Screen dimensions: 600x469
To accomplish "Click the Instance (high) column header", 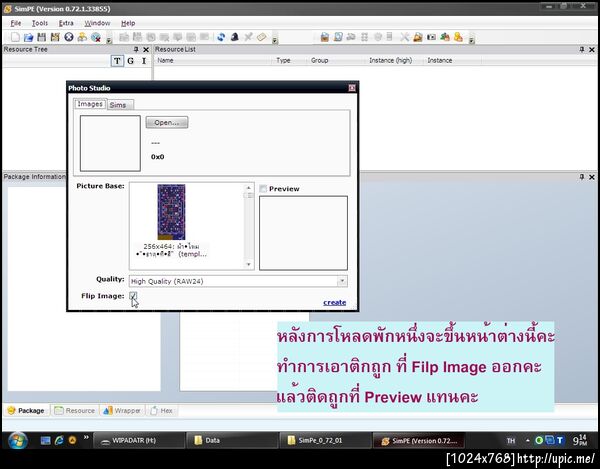I will click(395, 60).
